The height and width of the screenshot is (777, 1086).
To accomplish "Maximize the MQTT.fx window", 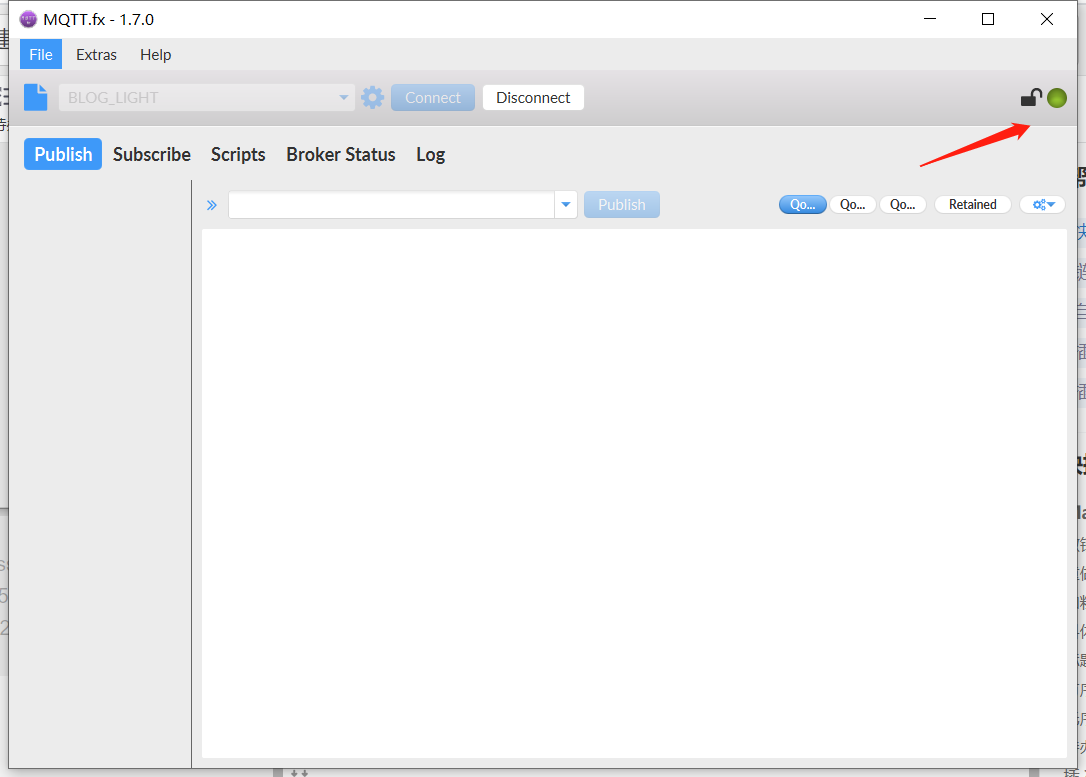I will tap(988, 19).
